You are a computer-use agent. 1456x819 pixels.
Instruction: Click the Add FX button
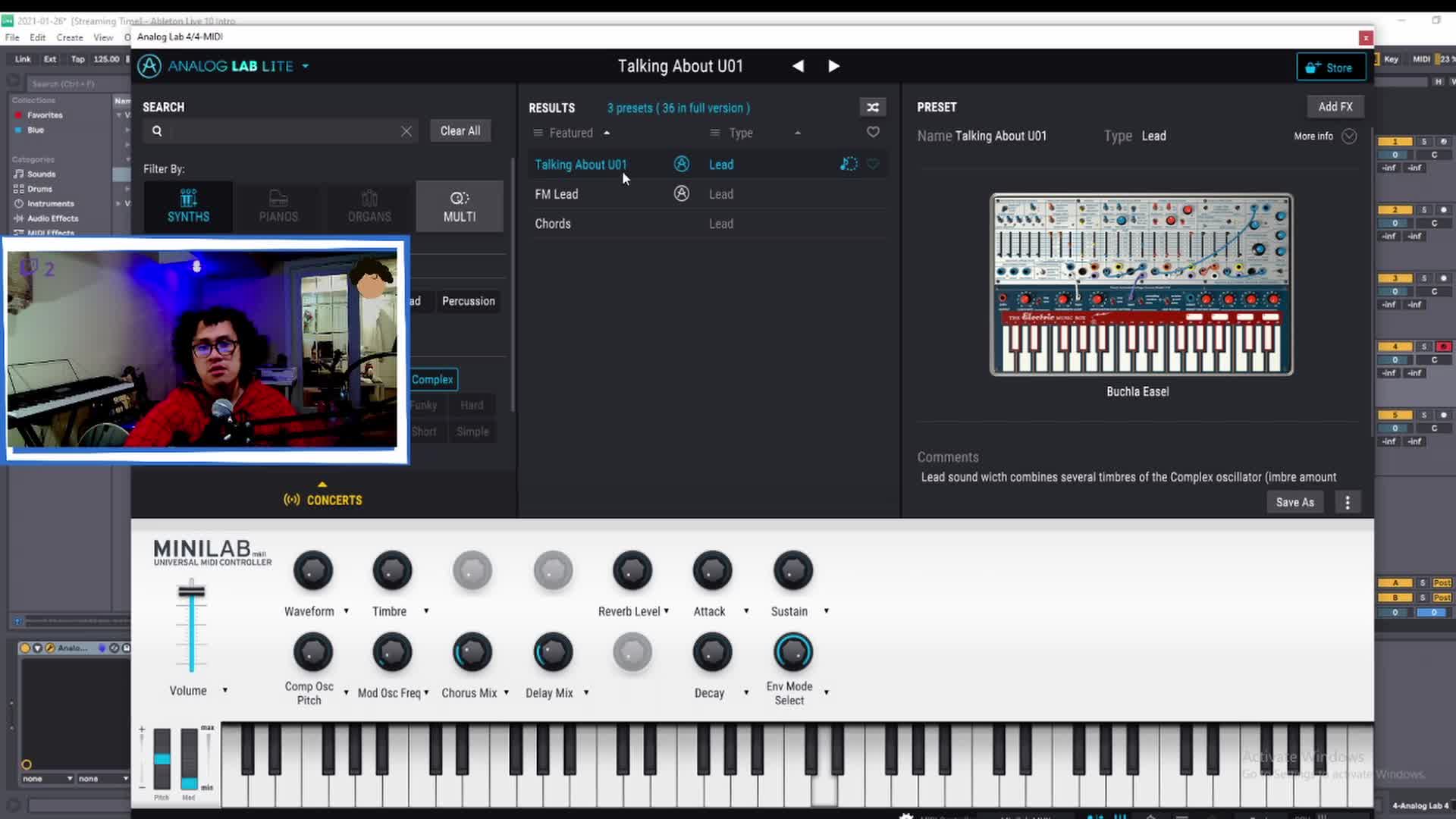click(1335, 107)
